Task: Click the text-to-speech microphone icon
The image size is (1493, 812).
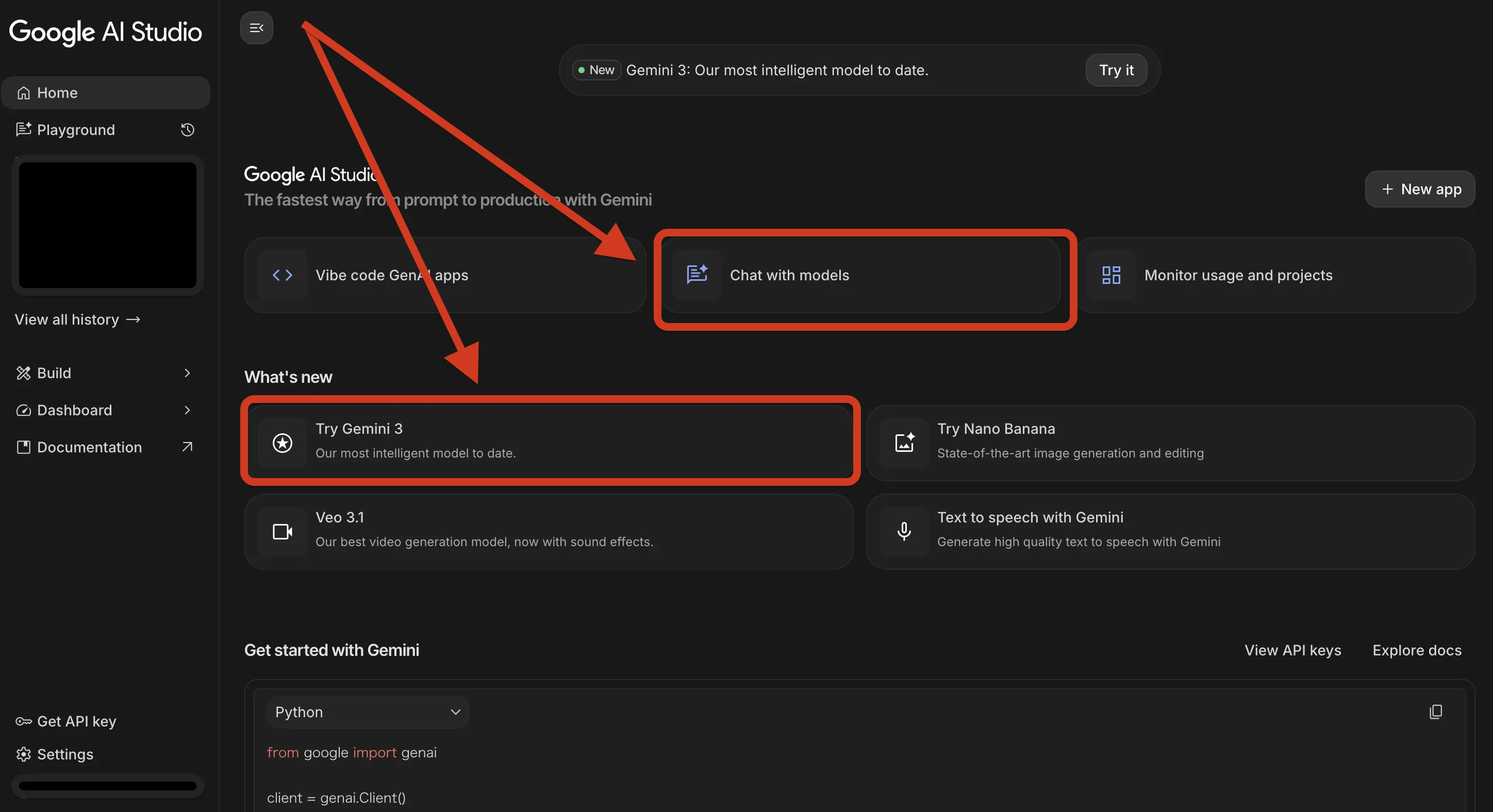Action: click(904, 531)
